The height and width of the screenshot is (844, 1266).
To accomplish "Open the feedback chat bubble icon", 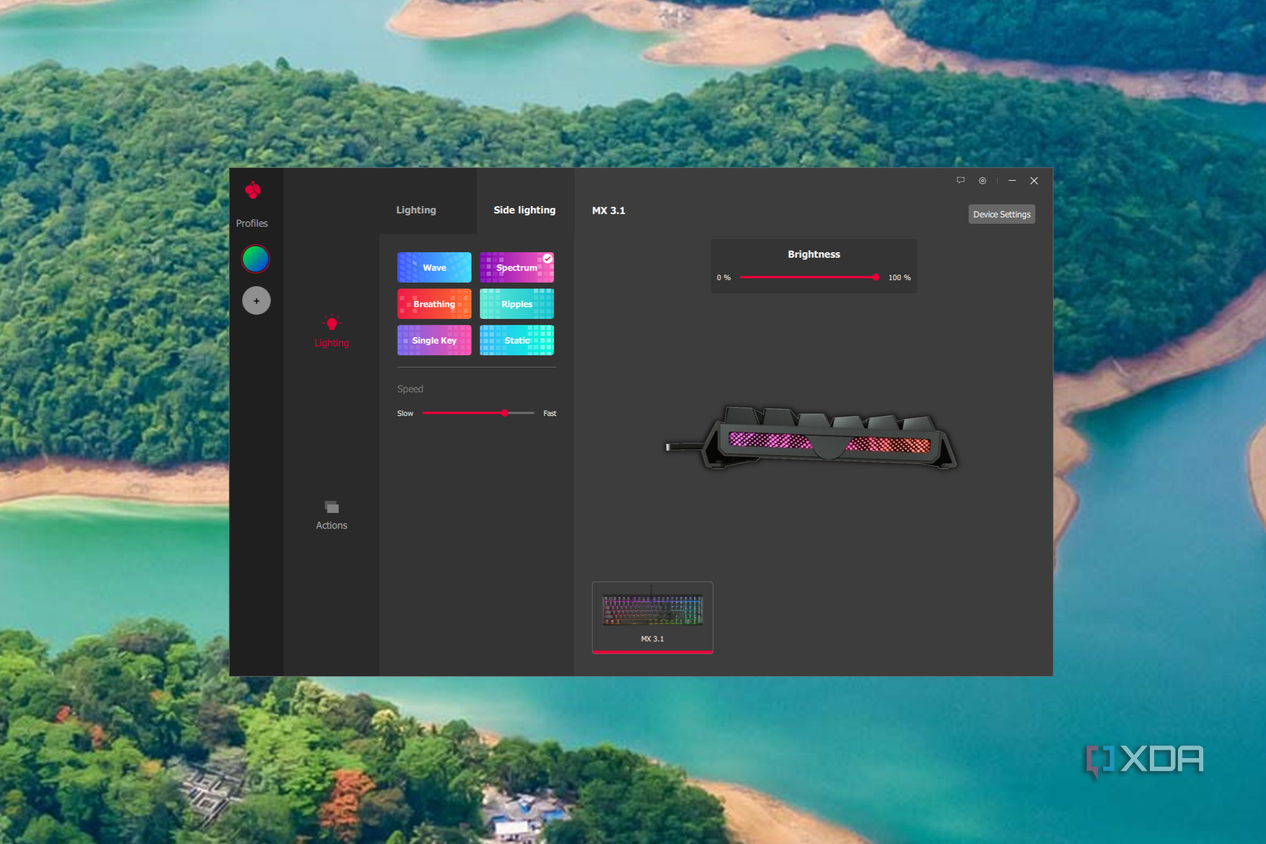I will (x=961, y=181).
